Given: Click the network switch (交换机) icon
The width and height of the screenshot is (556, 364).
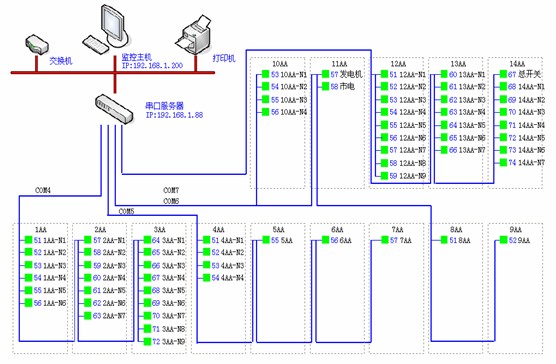Looking at the screenshot, I should click(37, 44).
